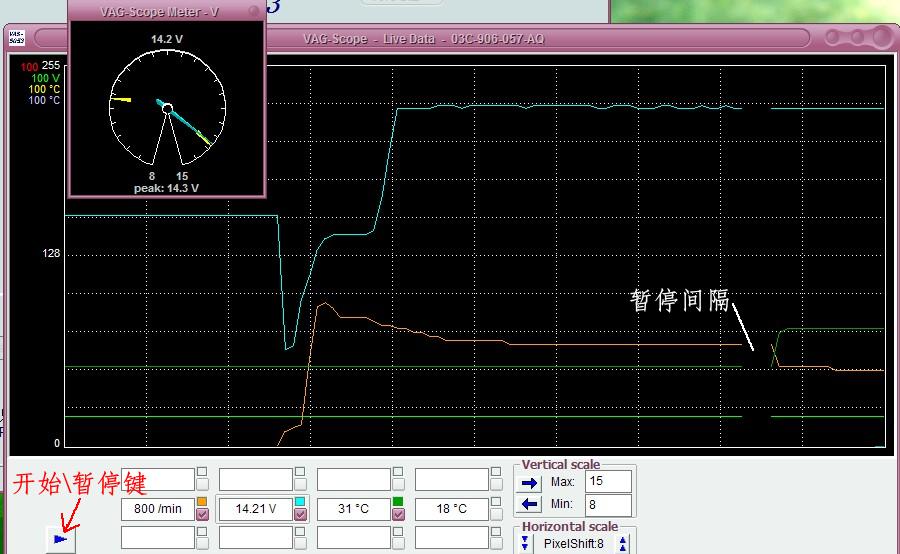The width and height of the screenshot is (900, 554).
Task: Click the double up-arrow right of PixelShift:8
Action: pos(622,543)
